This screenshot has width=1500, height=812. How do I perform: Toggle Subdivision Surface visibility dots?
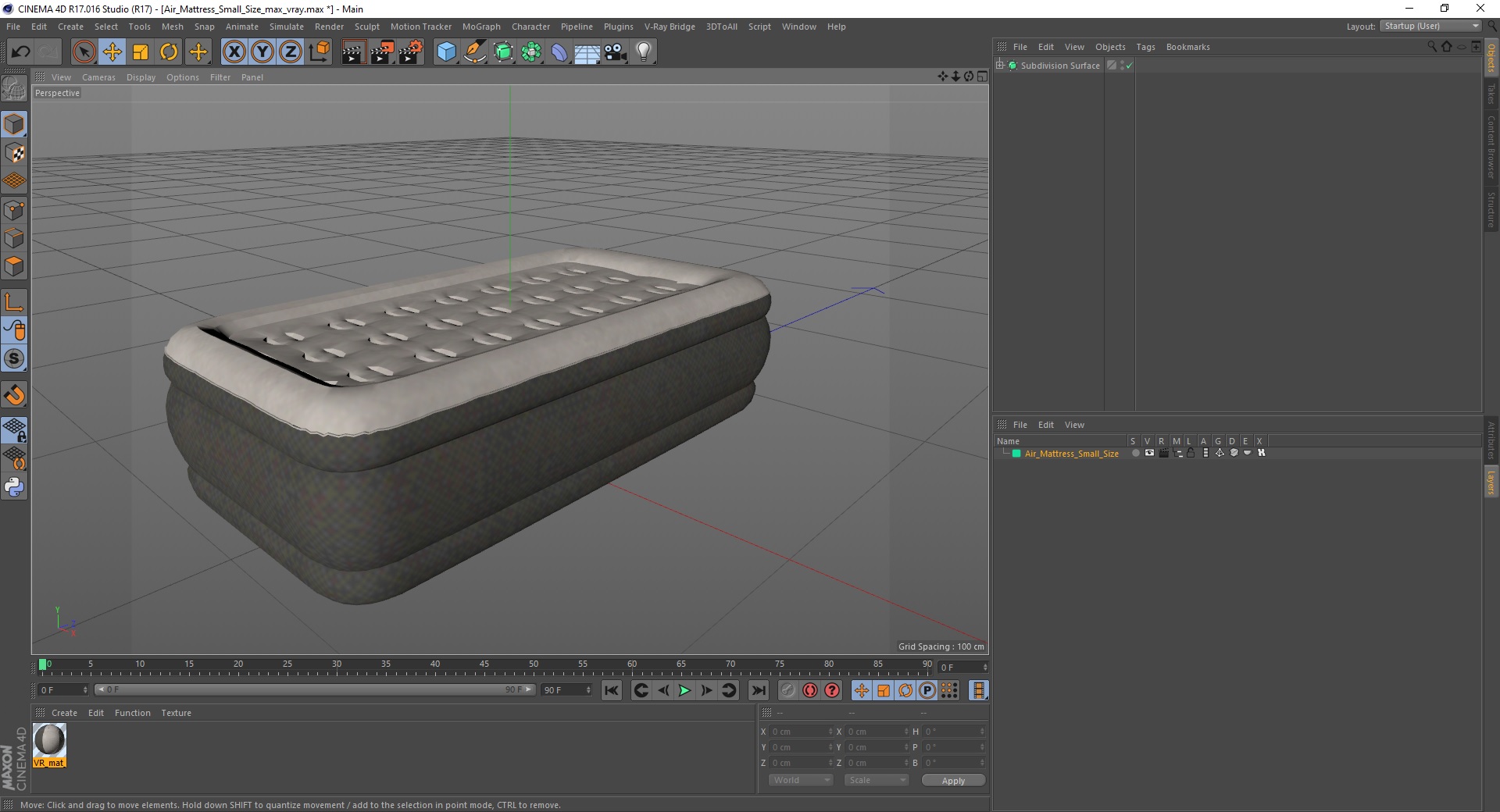point(1122,66)
